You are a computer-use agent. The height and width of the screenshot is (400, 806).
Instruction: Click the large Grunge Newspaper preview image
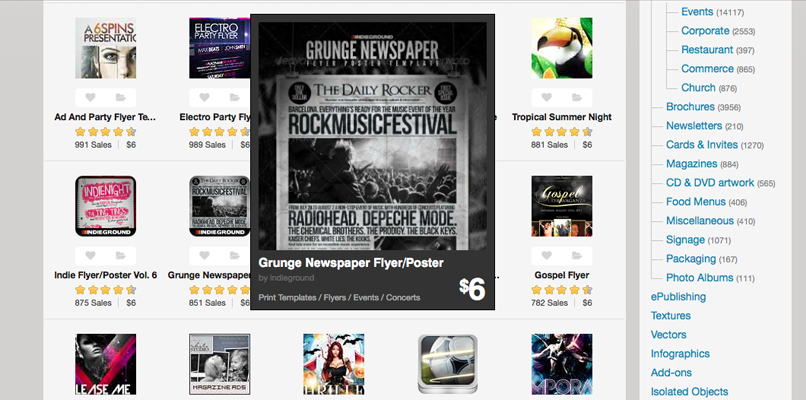pos(373,136)
